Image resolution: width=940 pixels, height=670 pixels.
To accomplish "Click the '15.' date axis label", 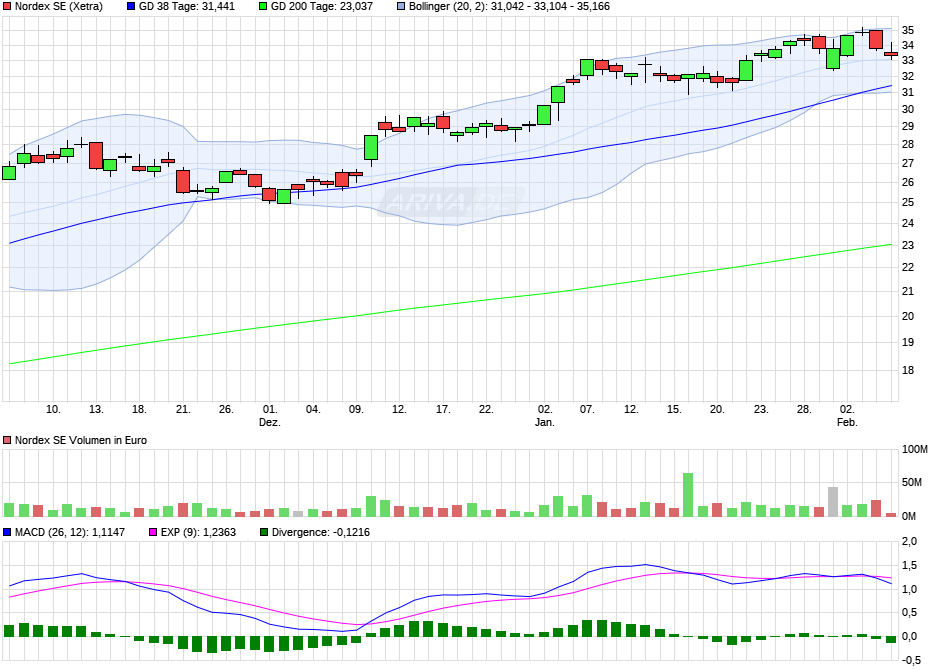I will (674, 409).
